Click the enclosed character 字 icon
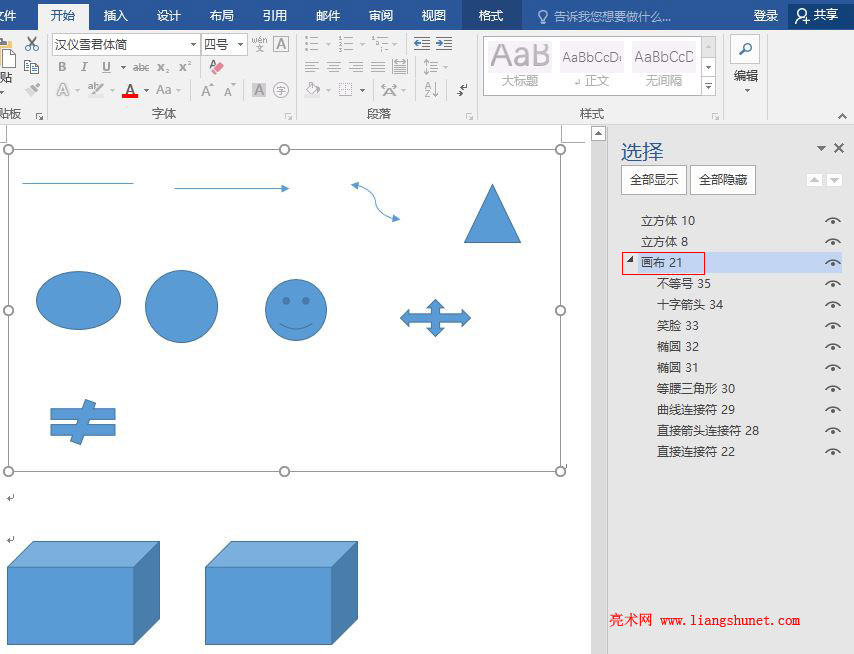 281,90
